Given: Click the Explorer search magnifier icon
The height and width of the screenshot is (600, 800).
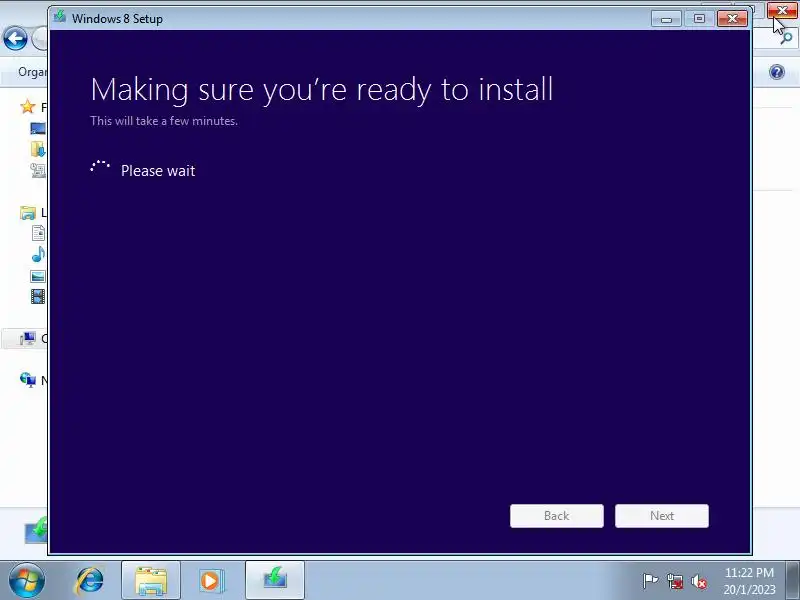Looking at the screenshot, I should tap(786, 38).
